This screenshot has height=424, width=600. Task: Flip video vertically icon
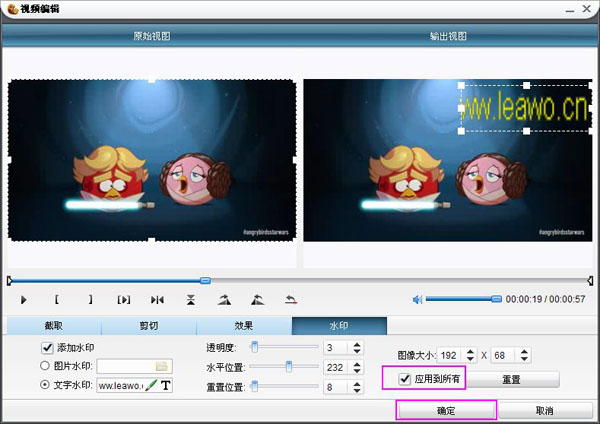[x=191, y=300]
